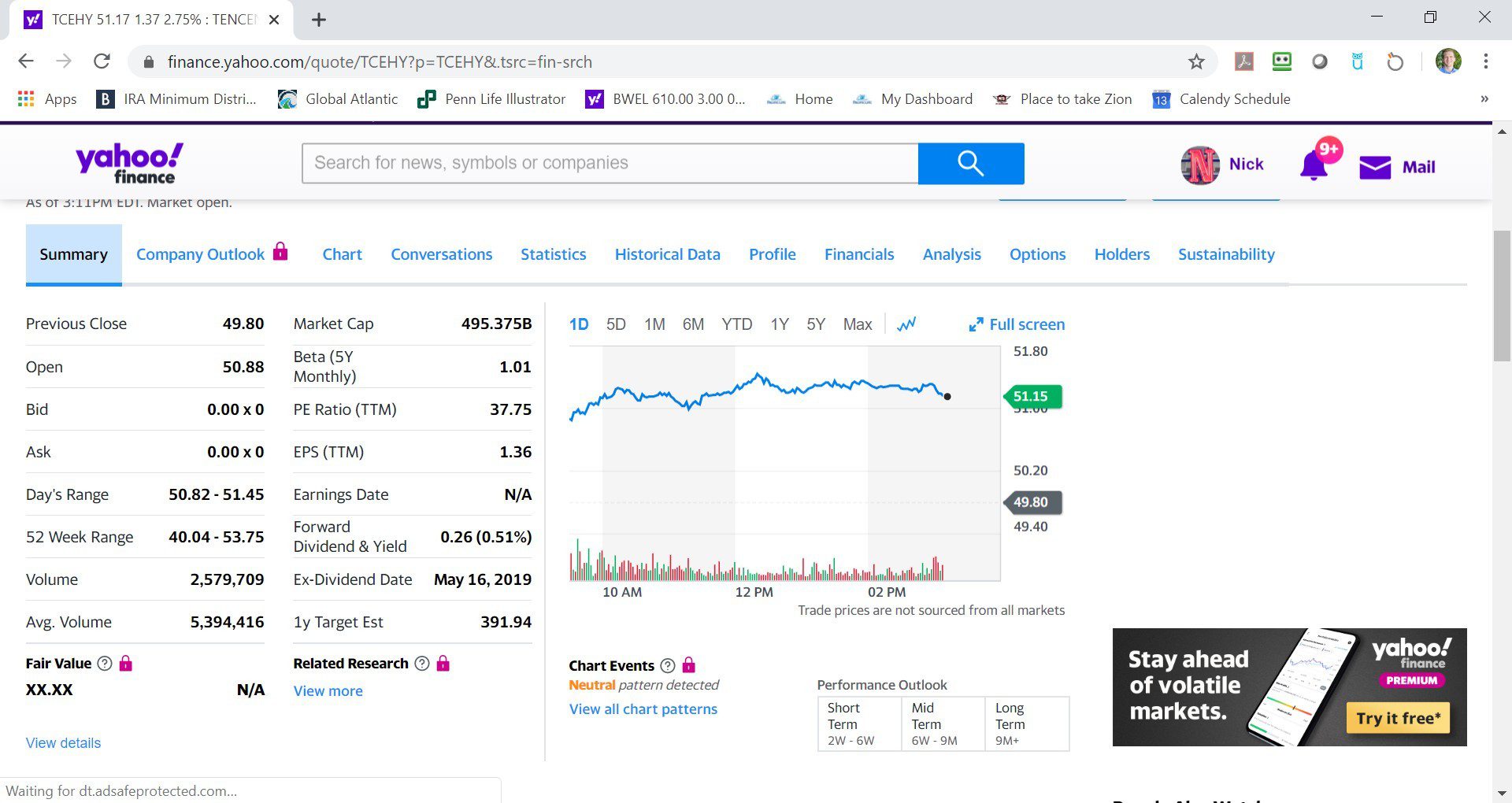Expand the hidden bookmarks overflow chevron
1512x803 pixels.
(x=1484, y=99)
